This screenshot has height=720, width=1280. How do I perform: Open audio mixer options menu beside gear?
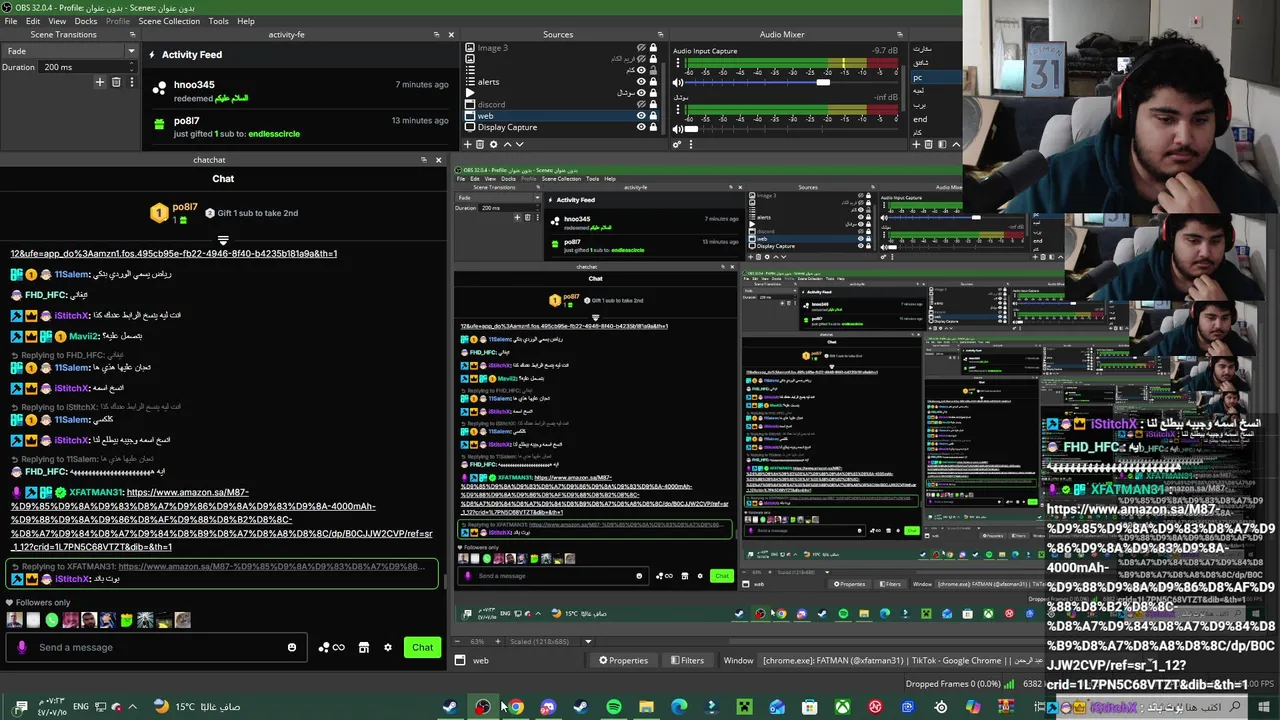click(x=691, y=144)
